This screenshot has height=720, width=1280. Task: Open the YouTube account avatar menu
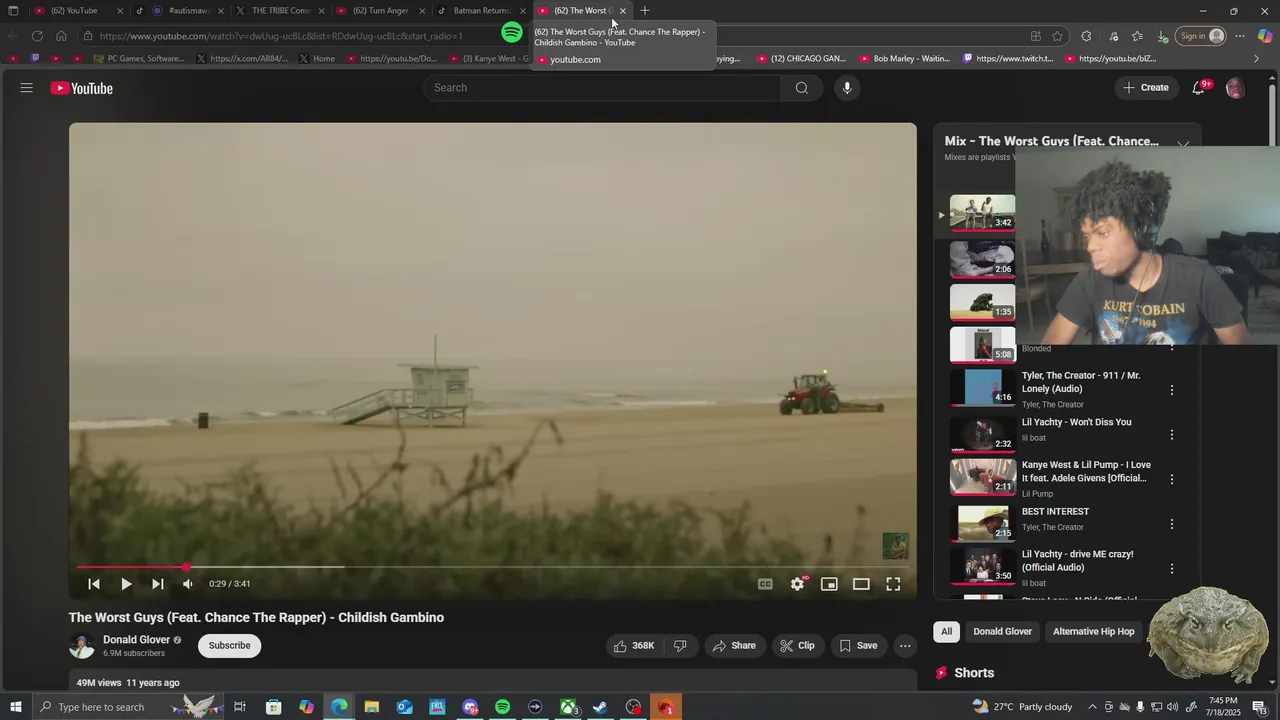1235,88
